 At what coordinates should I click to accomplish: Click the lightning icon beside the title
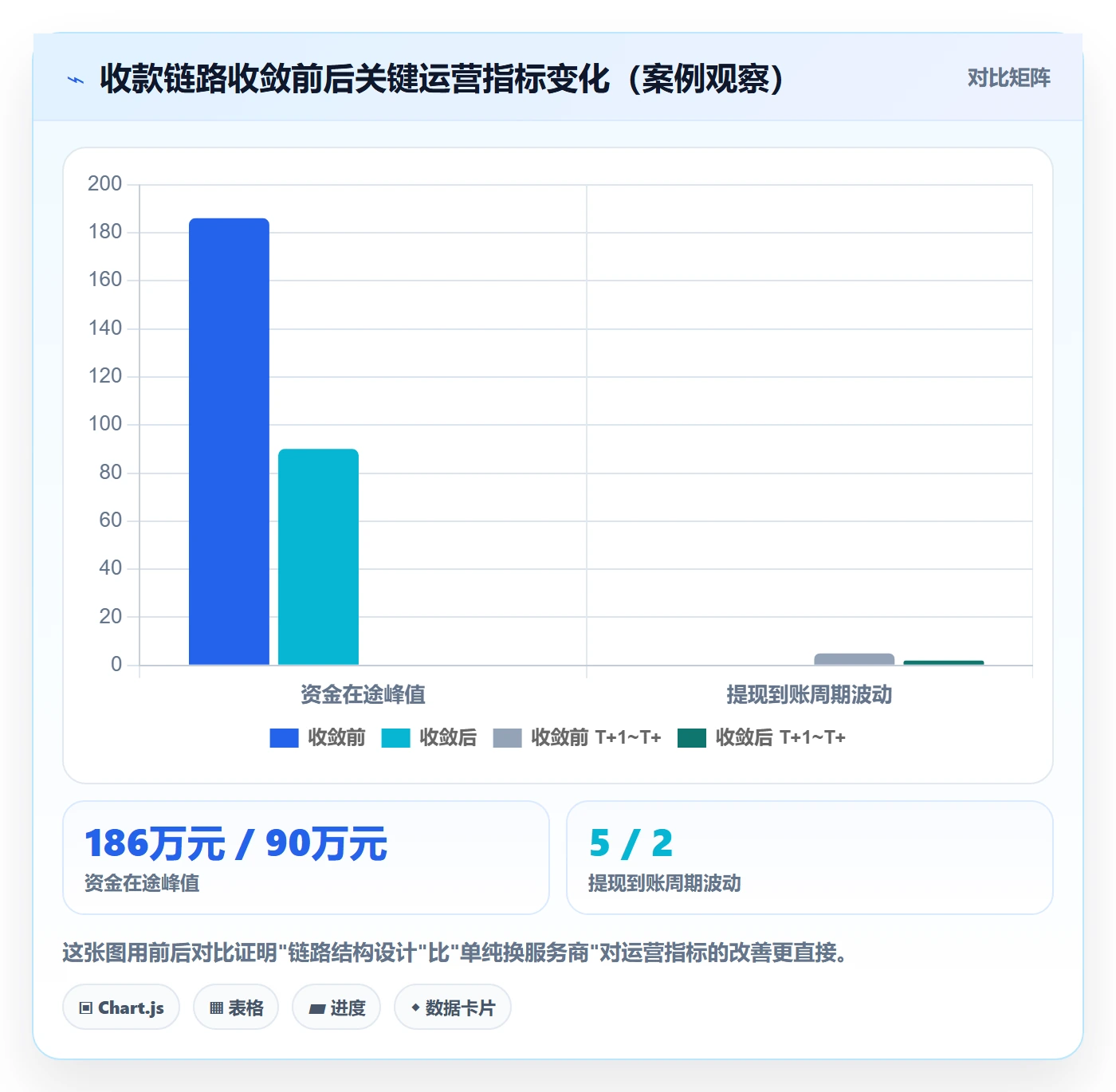tap(76, 80)
